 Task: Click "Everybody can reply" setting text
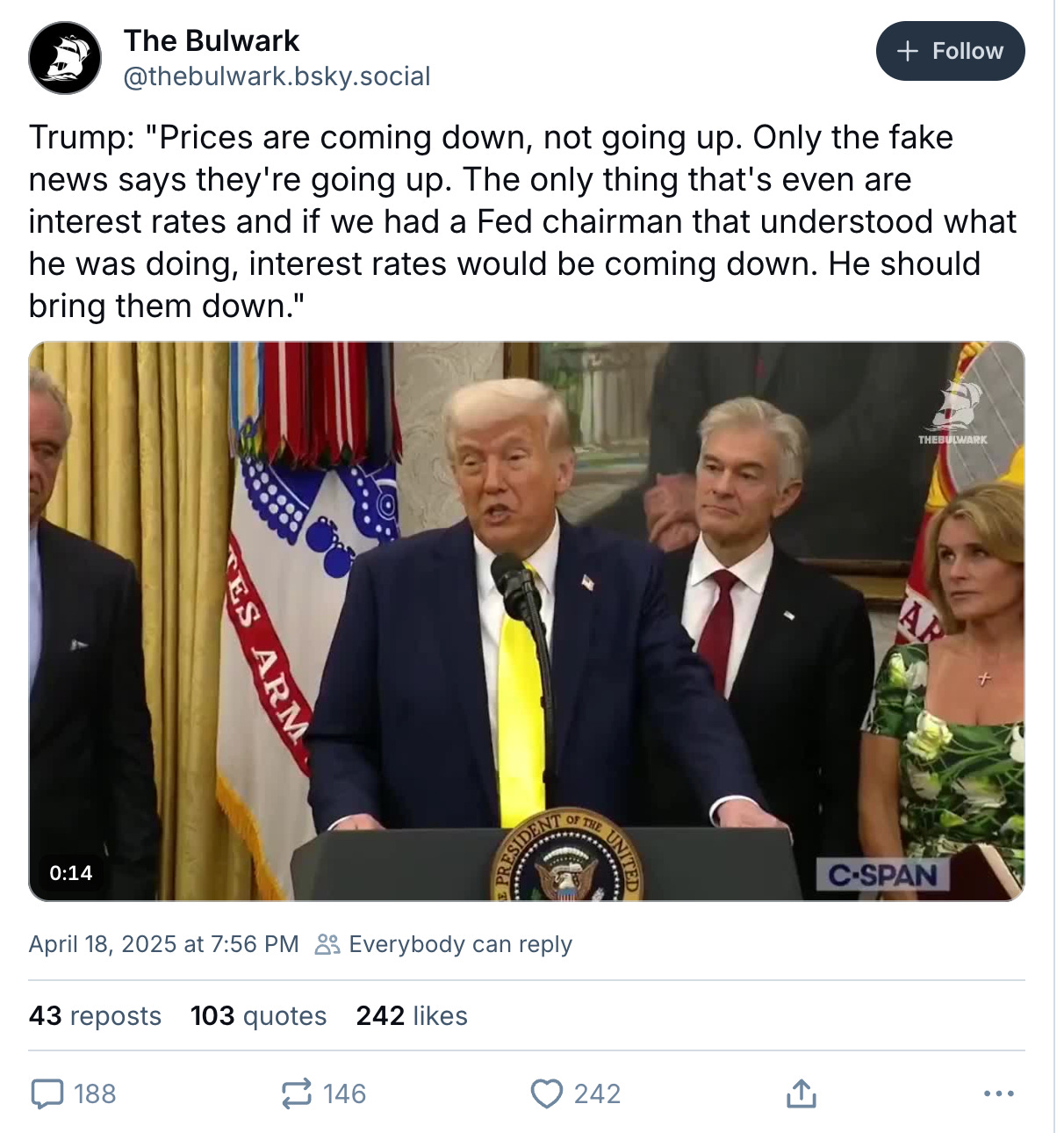coord(460,944)
